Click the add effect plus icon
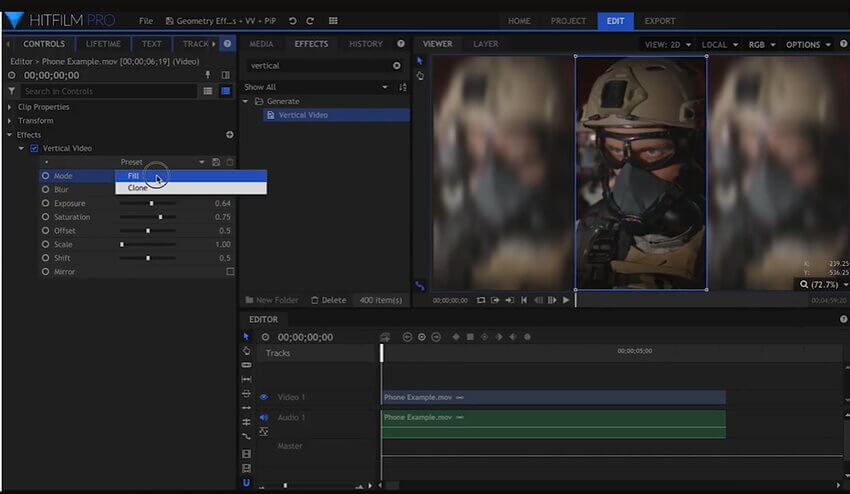Screen dimensions: 850x494 229,135
